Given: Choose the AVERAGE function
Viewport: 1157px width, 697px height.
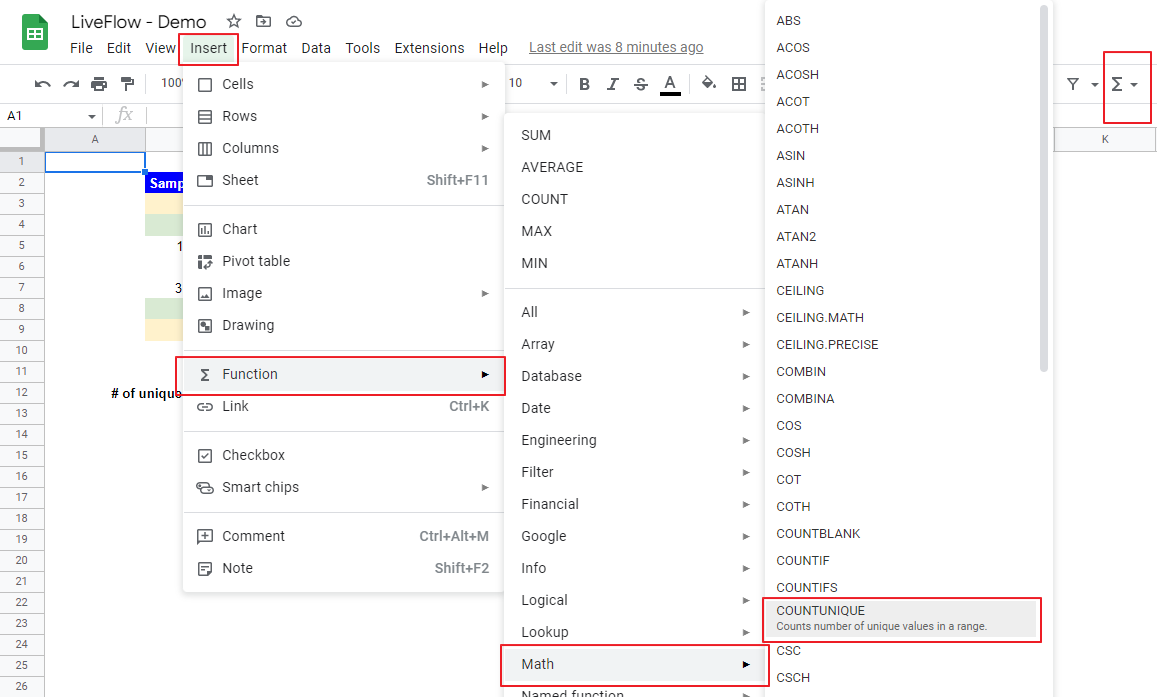Looking at the screenshot, I should point(635,167).
